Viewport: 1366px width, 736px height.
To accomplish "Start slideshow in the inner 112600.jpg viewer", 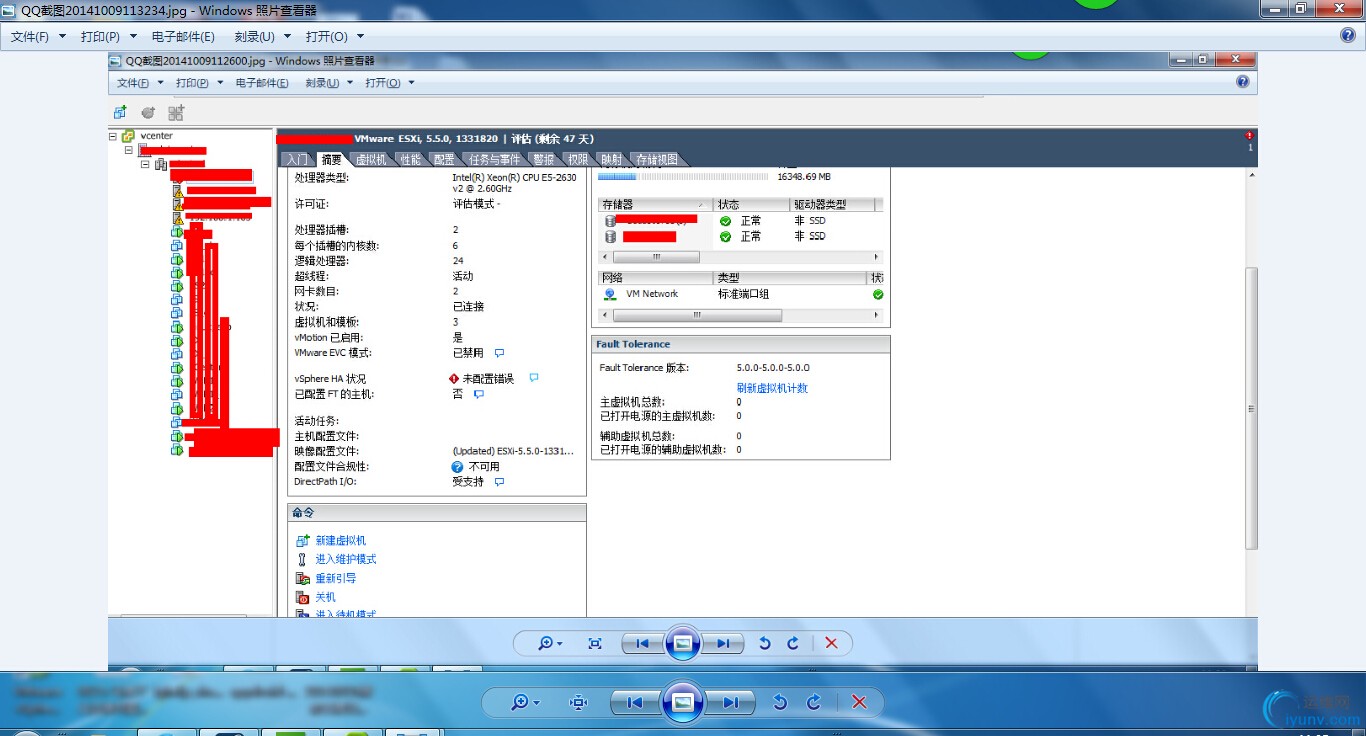I will [682, 644].
